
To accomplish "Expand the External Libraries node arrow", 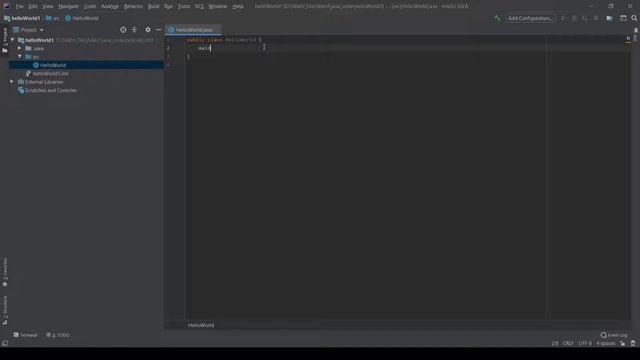I will click(x=12, y=82).
